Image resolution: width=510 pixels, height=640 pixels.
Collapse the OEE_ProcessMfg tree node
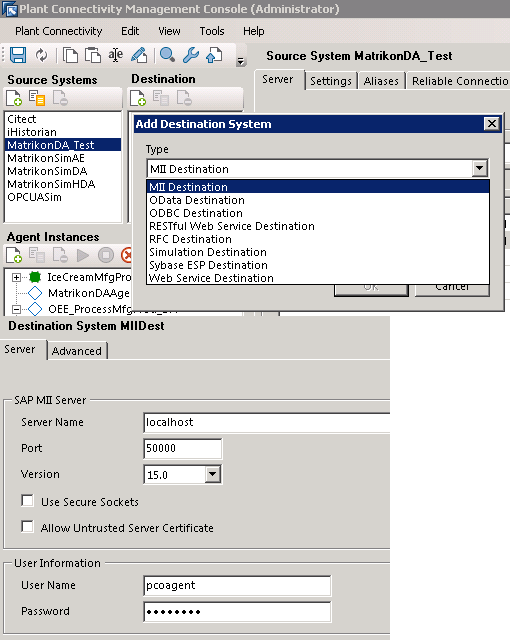pos(16,309)
